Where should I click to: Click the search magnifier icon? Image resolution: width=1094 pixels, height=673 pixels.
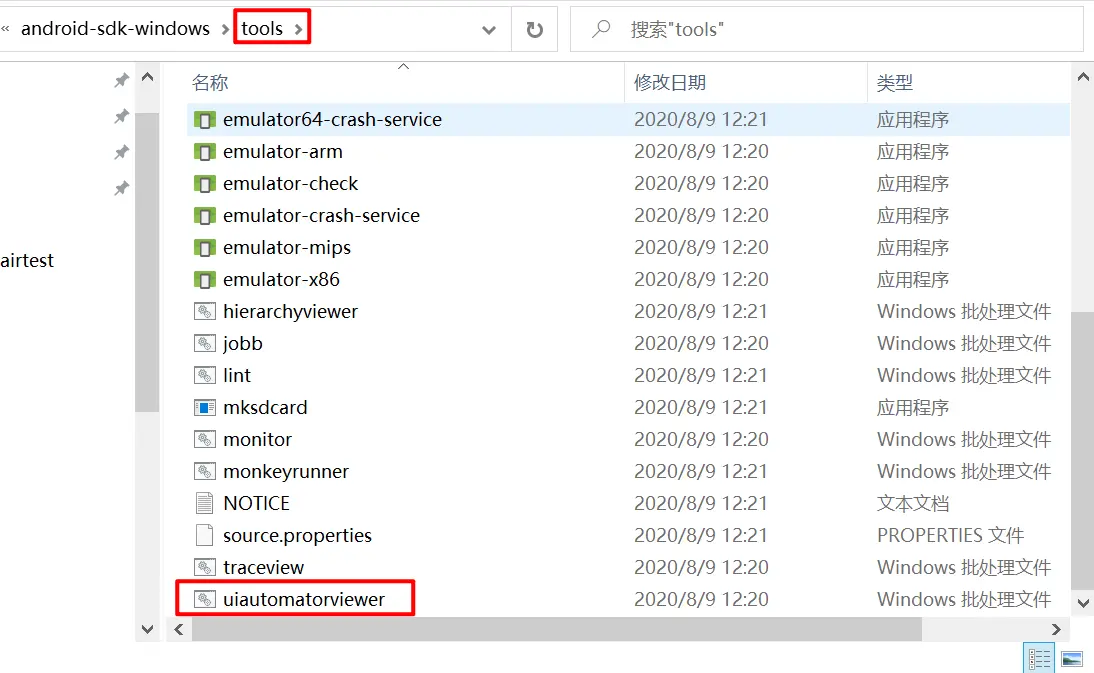tap(600, 28)
